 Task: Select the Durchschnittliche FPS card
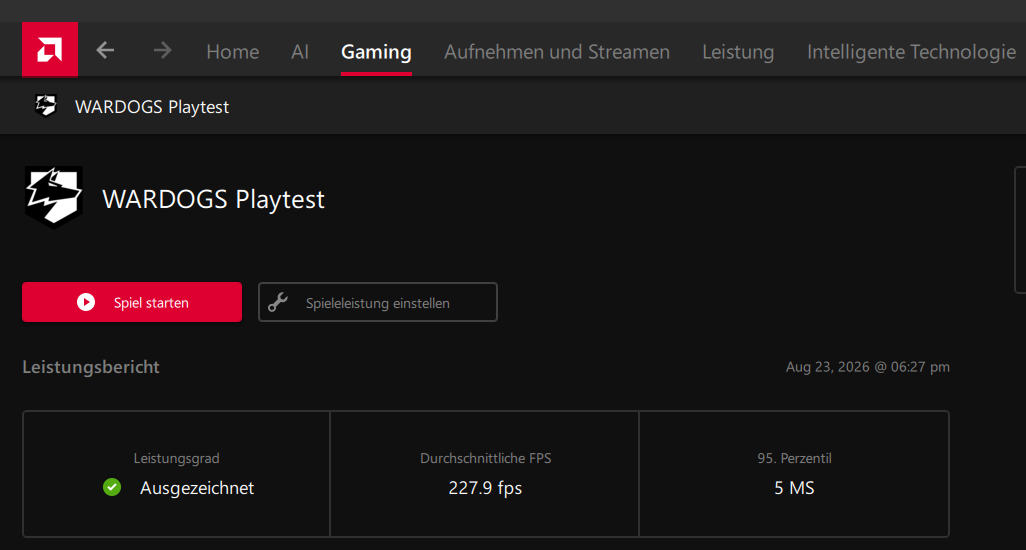(x=485, y=474)
